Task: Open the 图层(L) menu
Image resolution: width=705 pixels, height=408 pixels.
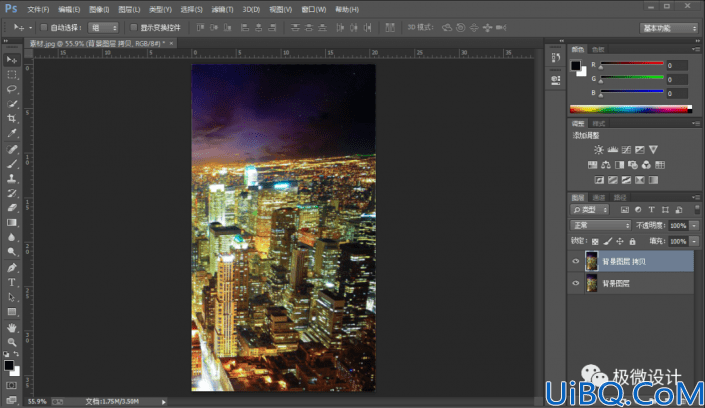Action: click(129, 9)
